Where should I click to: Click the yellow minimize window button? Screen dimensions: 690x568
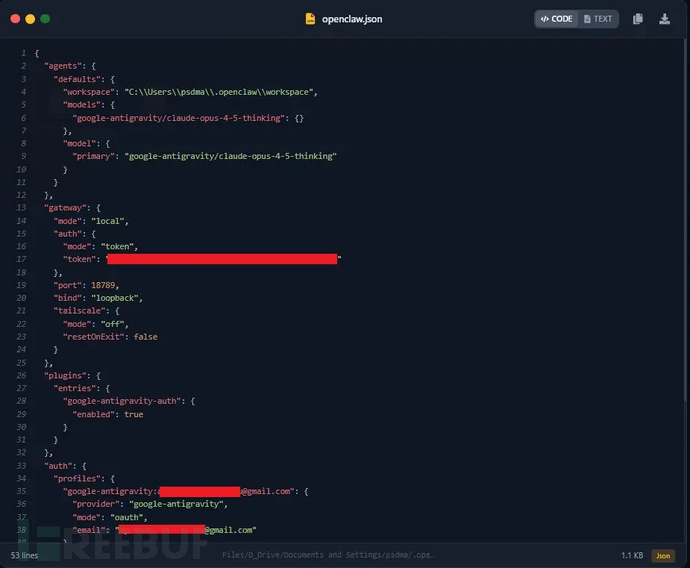[x=30, y=18]
